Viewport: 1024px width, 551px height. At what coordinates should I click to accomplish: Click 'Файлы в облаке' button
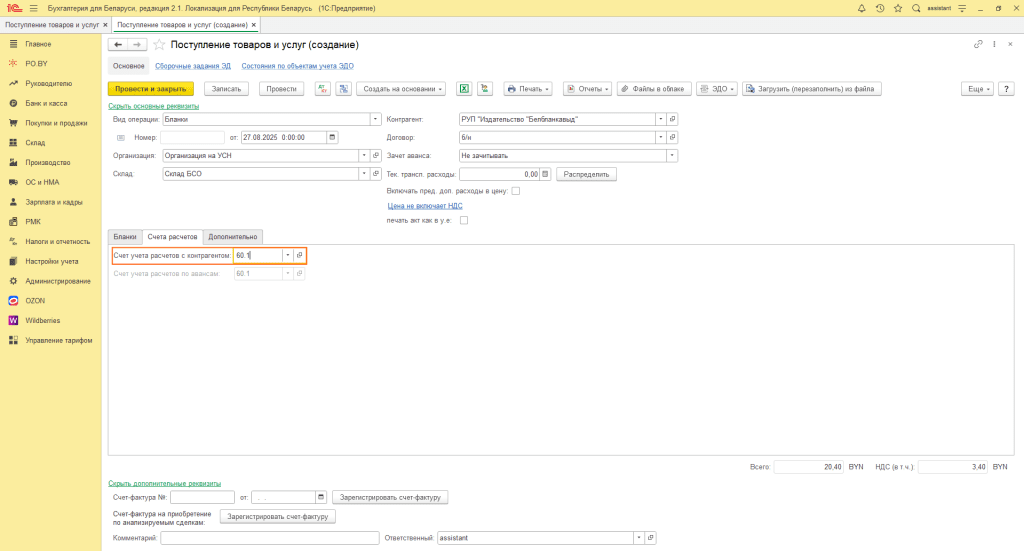654,89
